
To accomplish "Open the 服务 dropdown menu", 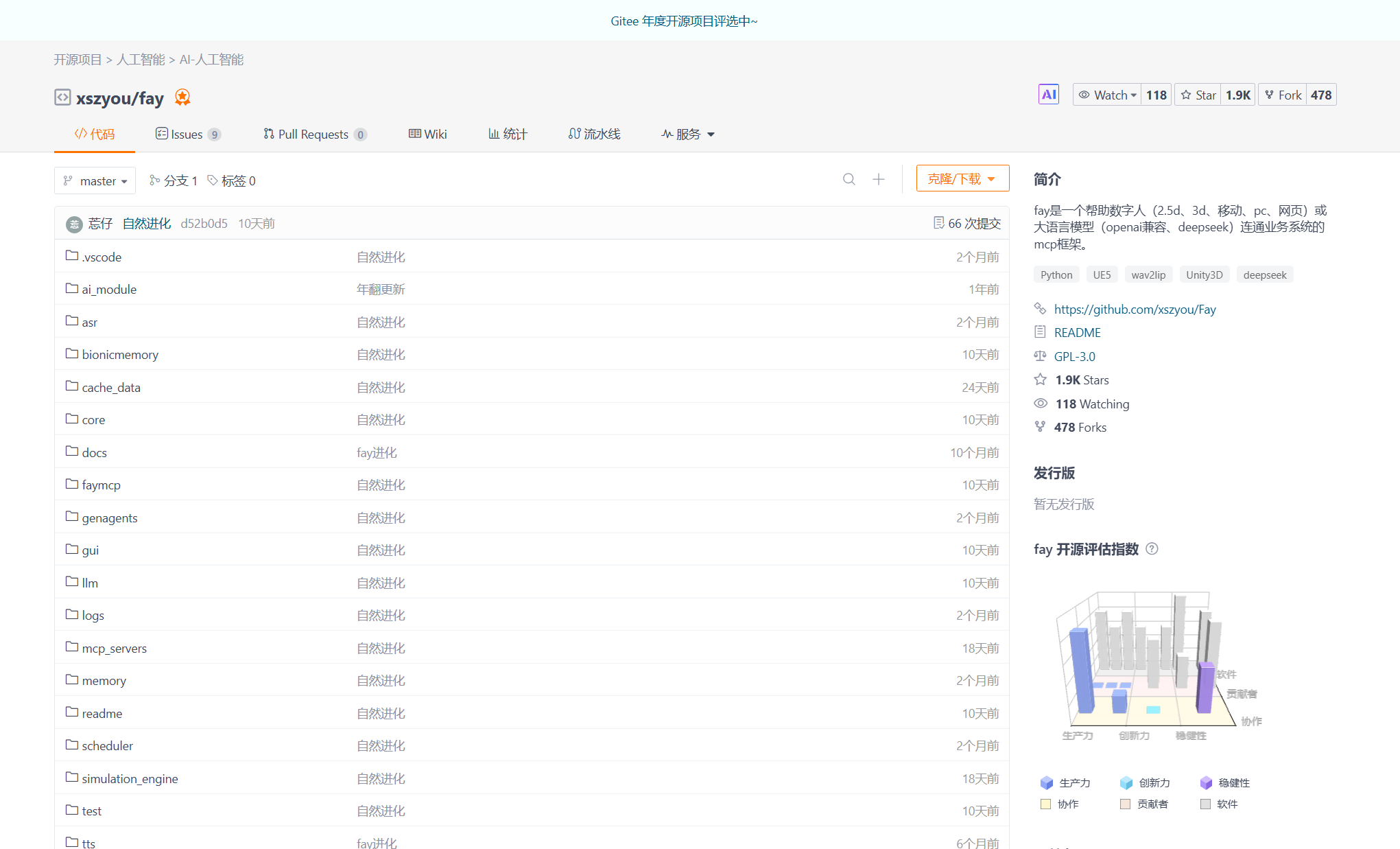I will (x=687, y=134).
